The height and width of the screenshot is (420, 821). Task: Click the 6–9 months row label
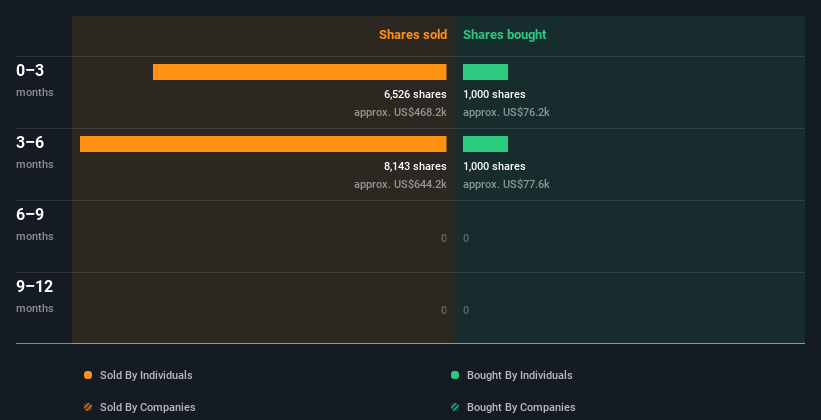point(35,224)
